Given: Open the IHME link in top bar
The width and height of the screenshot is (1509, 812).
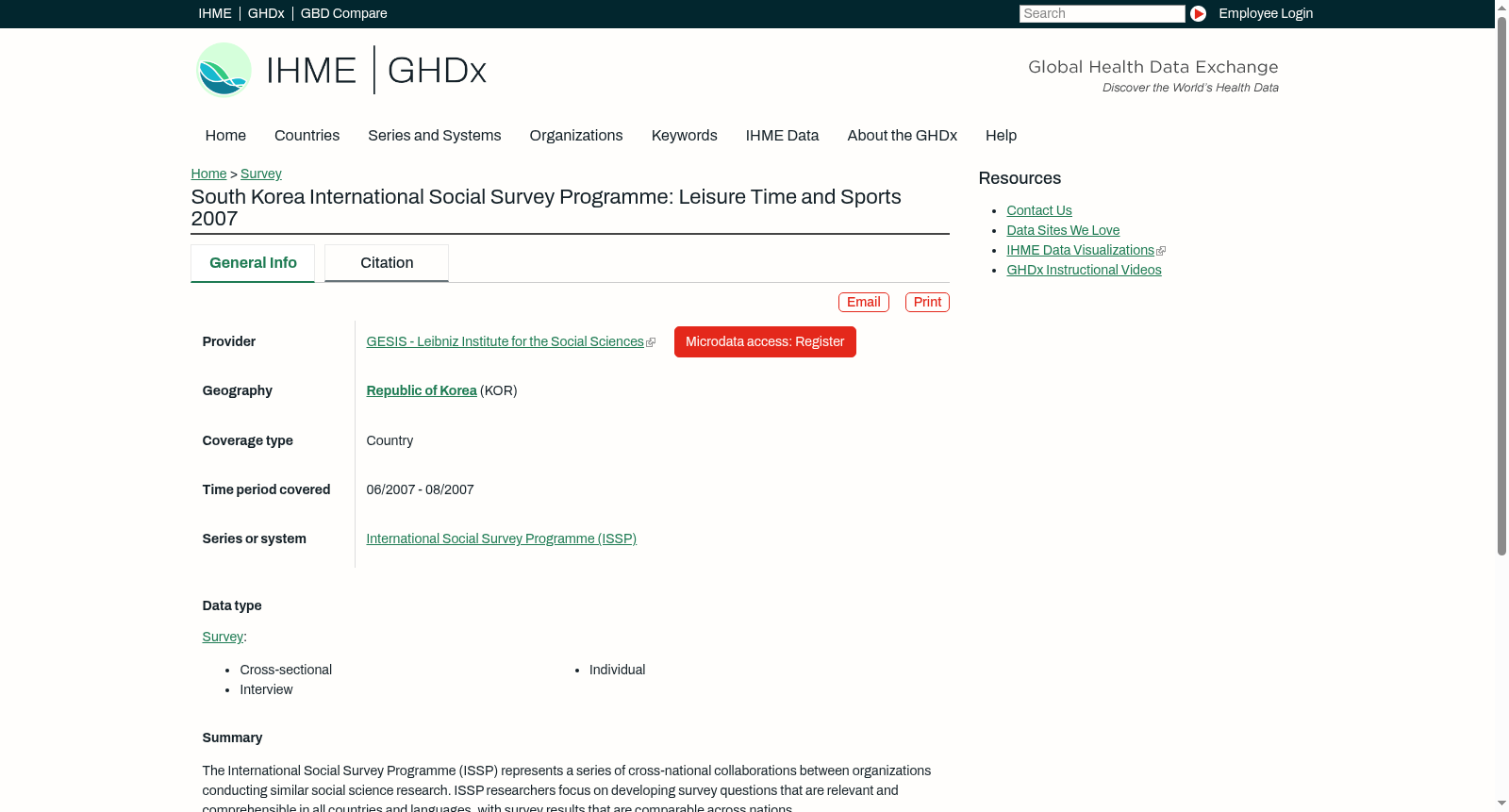Looking at the screenshot, I should coord(215,13).
